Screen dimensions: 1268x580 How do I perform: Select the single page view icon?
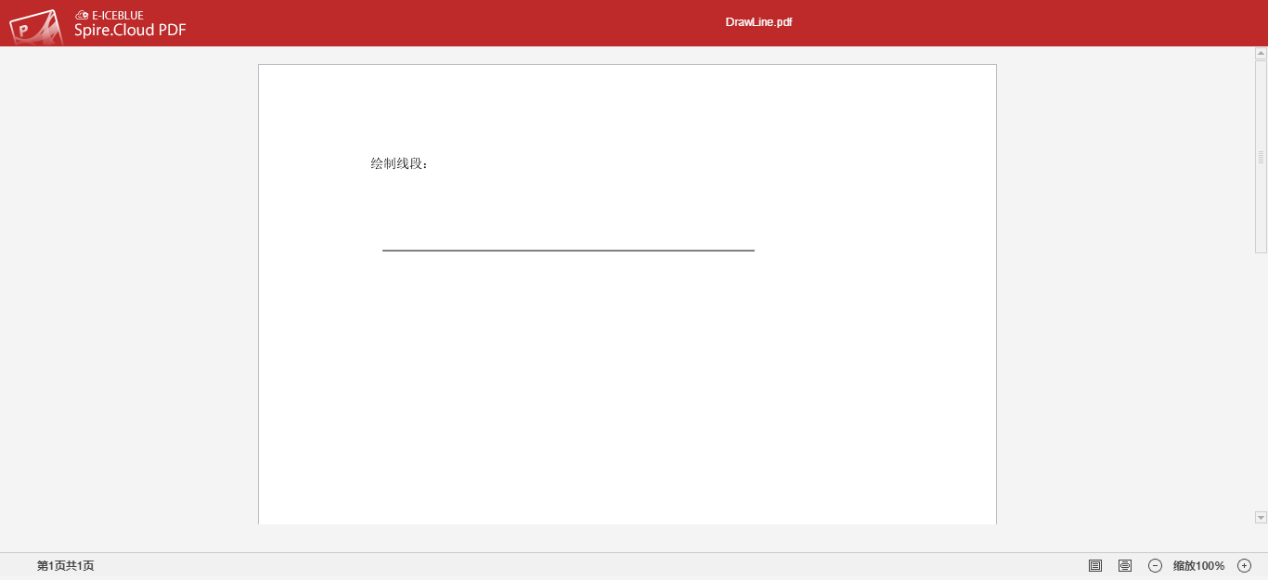[1095, 565]
